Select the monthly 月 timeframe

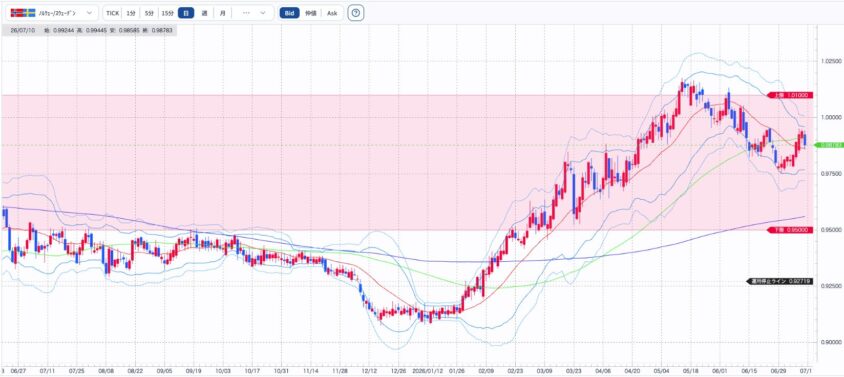click(x=222, y=13)
